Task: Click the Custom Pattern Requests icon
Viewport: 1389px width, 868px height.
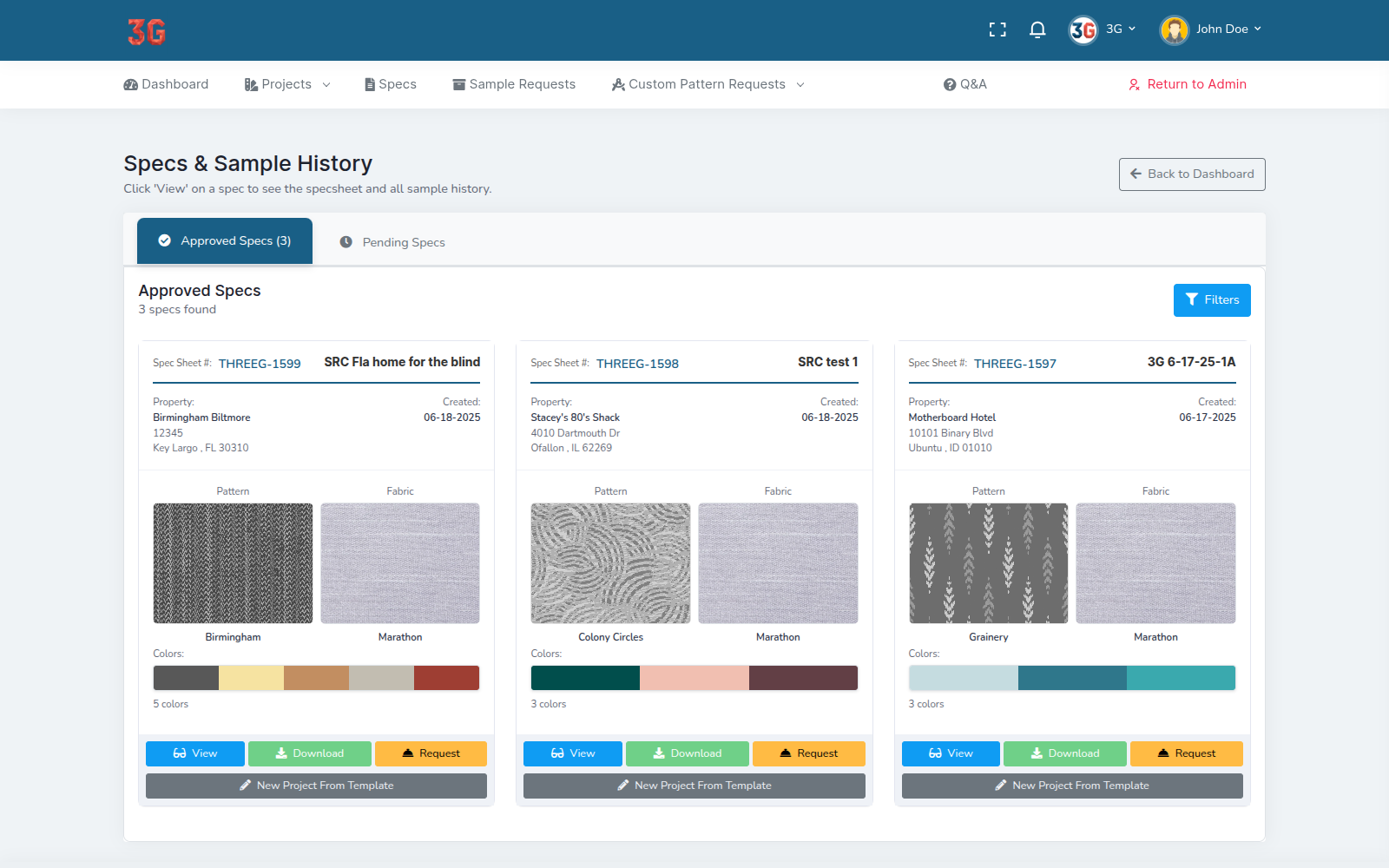Action: pyautogui.click(x=618, y=85)
